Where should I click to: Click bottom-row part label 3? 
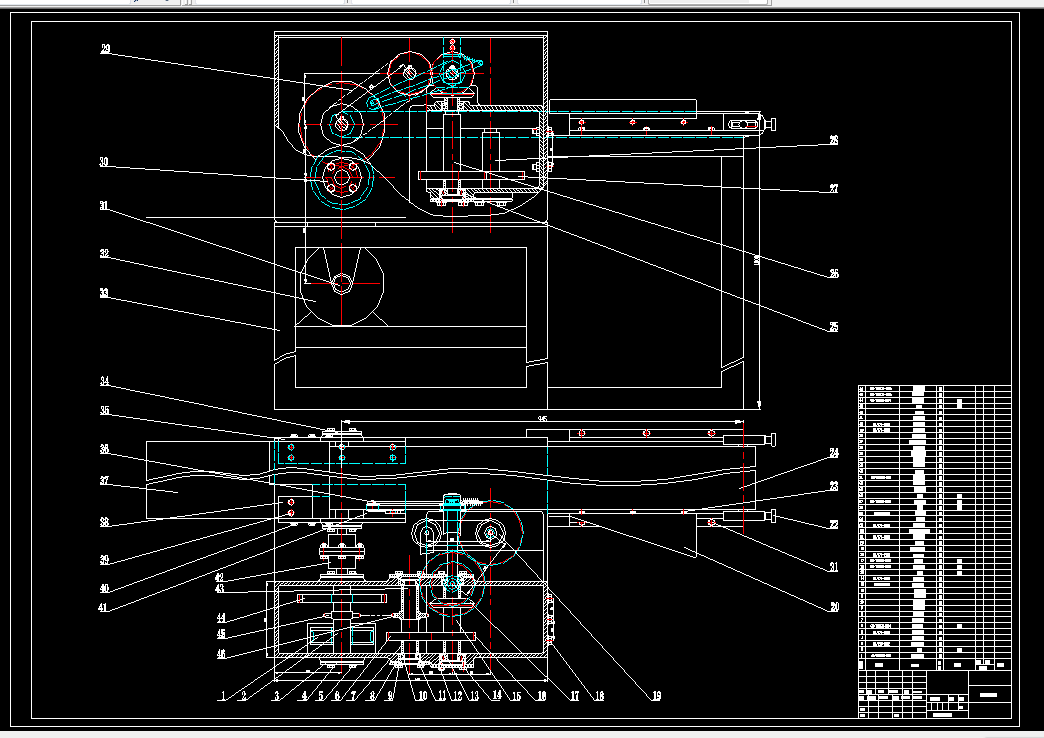(276, 696)
